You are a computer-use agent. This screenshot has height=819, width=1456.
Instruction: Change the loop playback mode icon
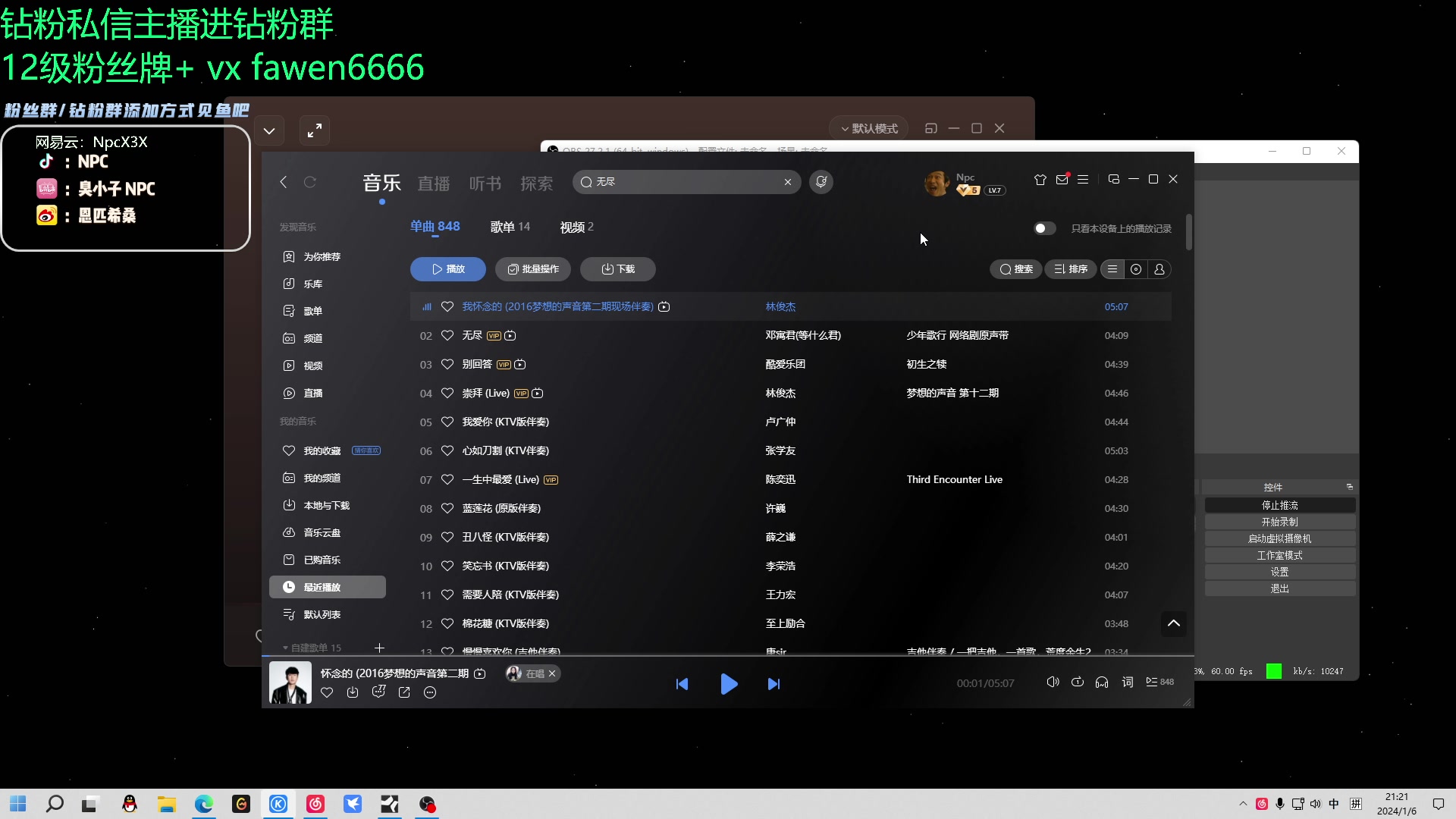coord(1078,682)
